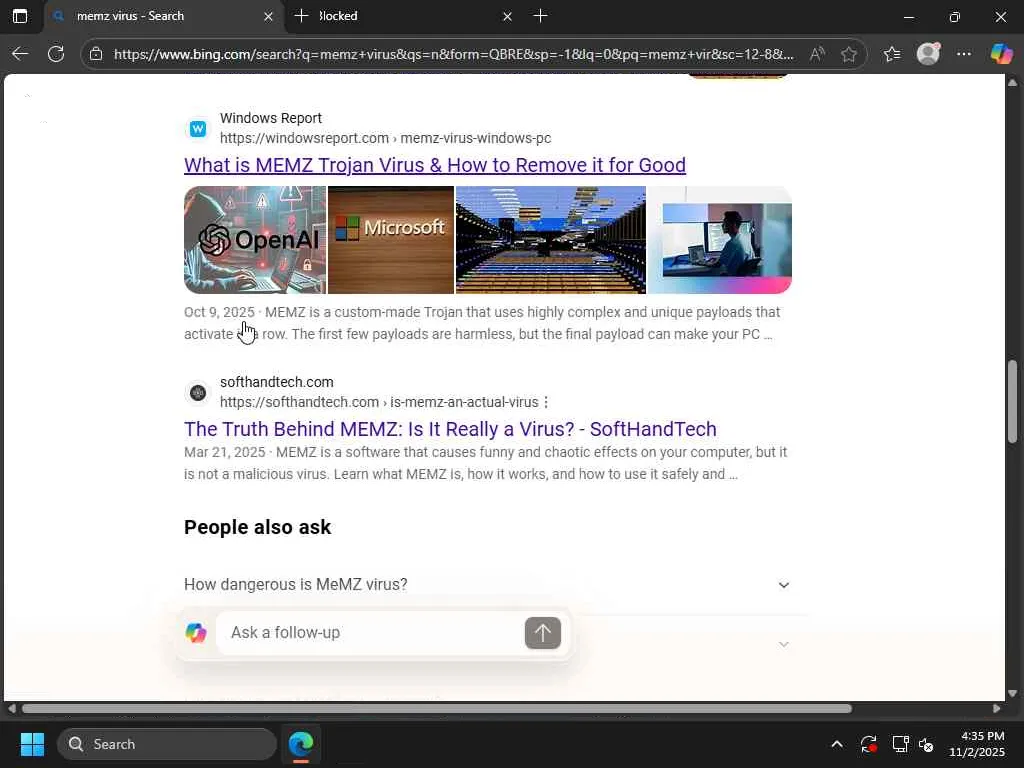This screenshot has width=1024, height=768.
Task: Go back with the browser back arrow
Action: [20, 54]
